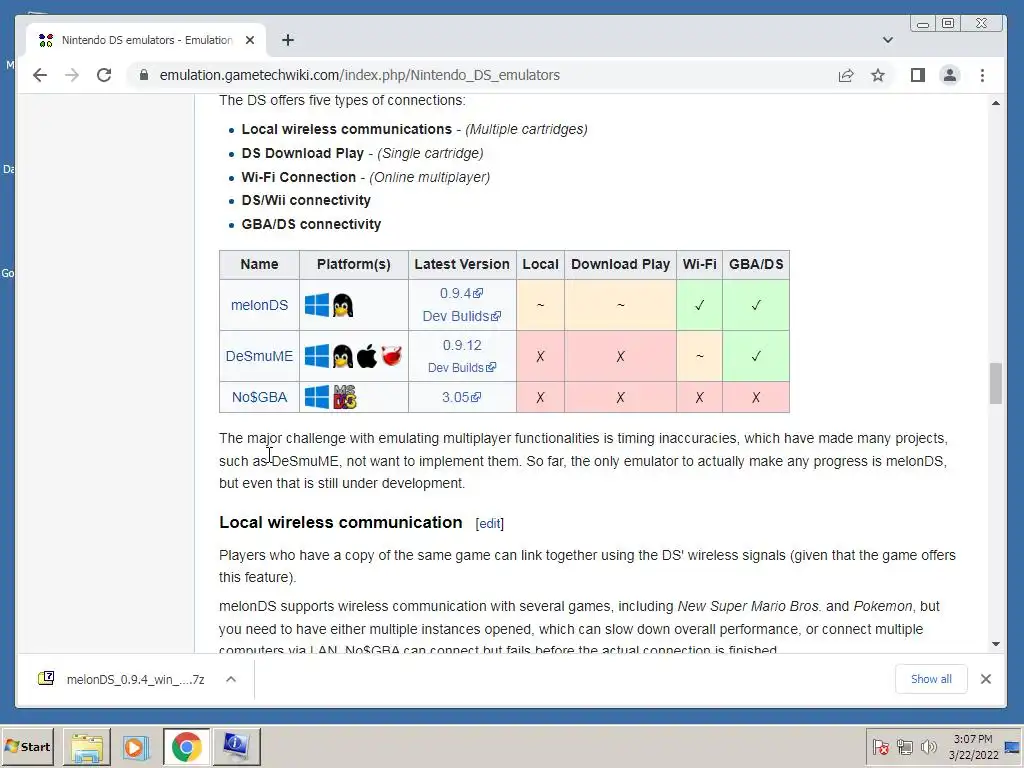
Task: Click melonDS Wi-Fi checkmark cell
Action: pyautogui.click(x=699, y=305)
